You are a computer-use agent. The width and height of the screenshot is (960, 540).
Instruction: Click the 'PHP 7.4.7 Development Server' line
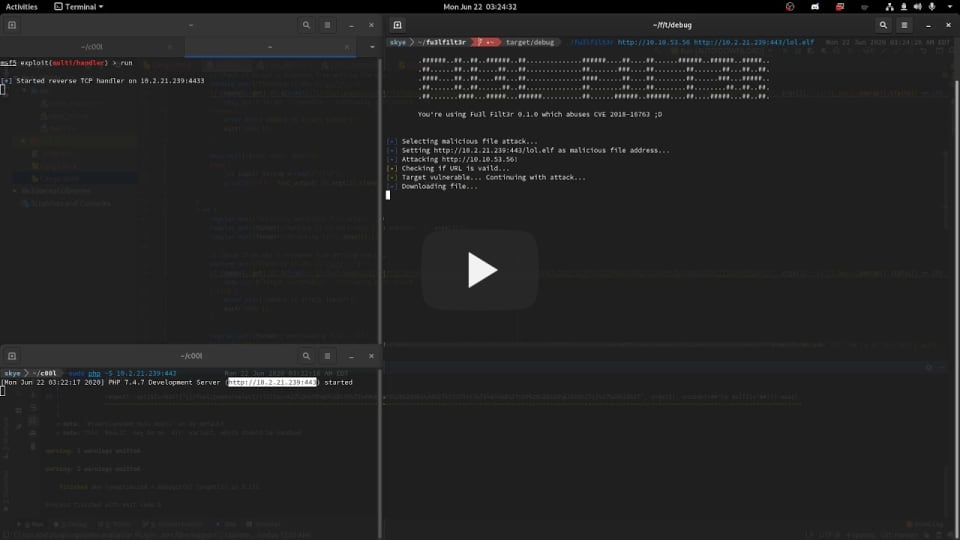(176, 382)
